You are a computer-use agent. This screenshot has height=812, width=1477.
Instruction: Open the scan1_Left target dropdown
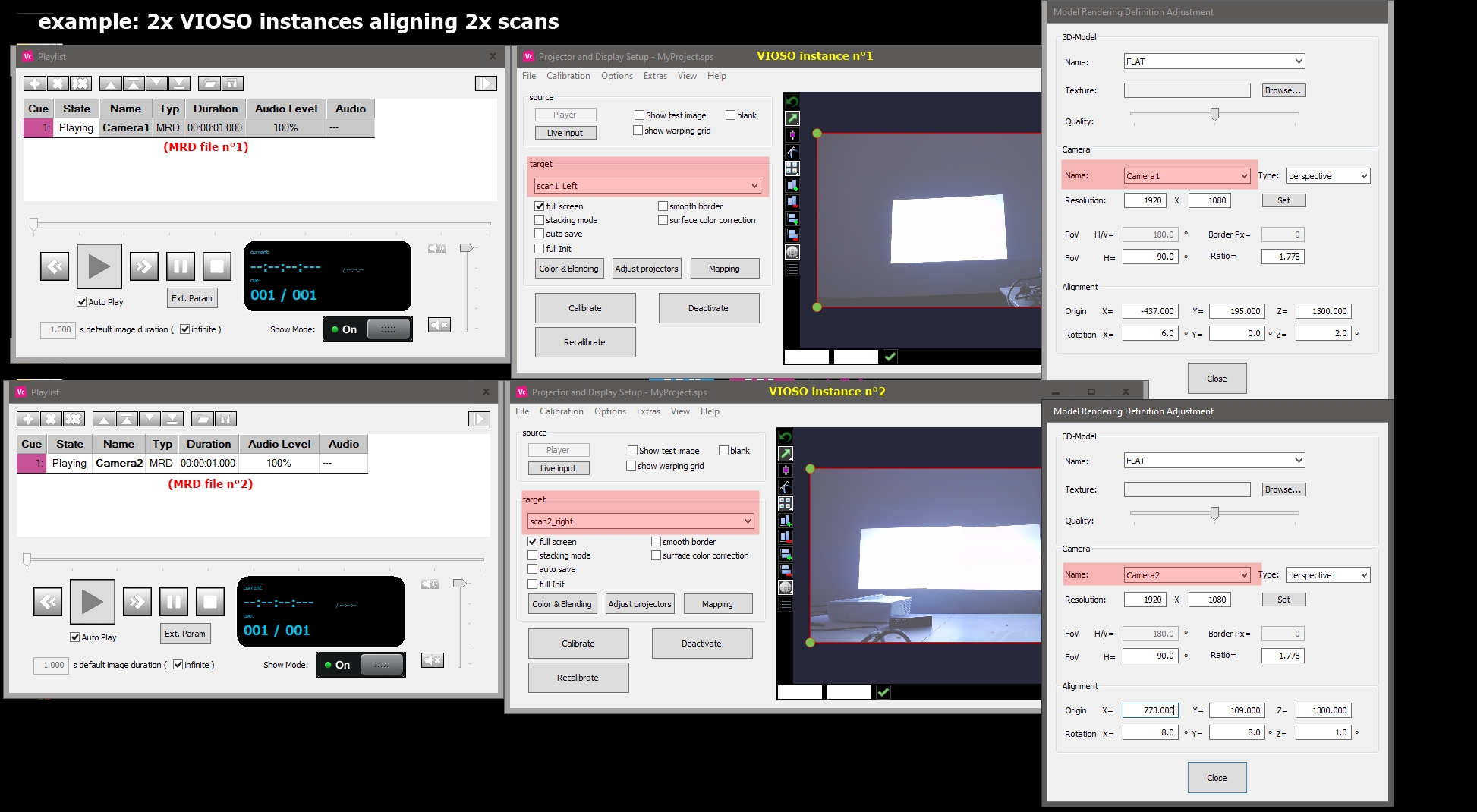pos(647,186)
